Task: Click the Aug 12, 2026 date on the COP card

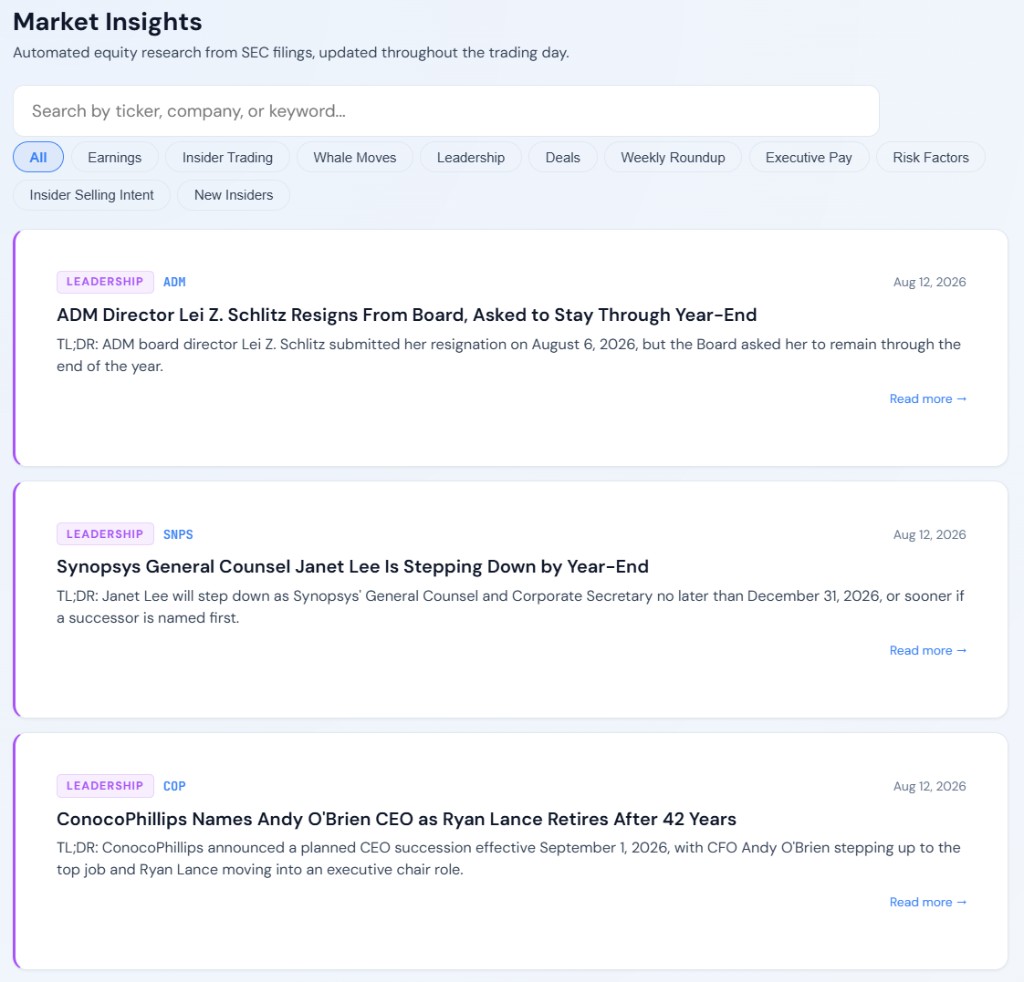Action: (x=929, y=786)
